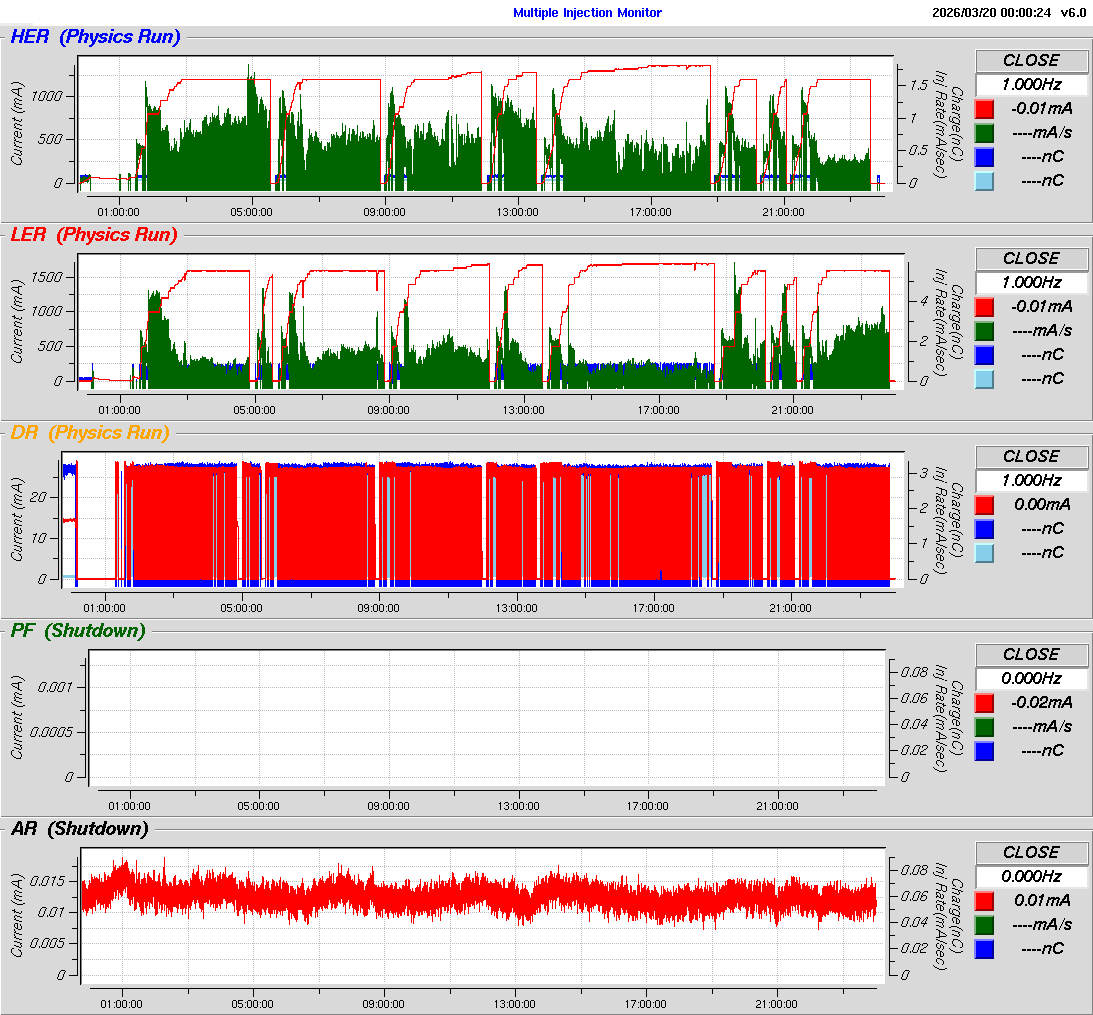The image size is (1093, 1015).
Task: Click the Multiple Injection Monitor title
Action: tap(587, 13)
